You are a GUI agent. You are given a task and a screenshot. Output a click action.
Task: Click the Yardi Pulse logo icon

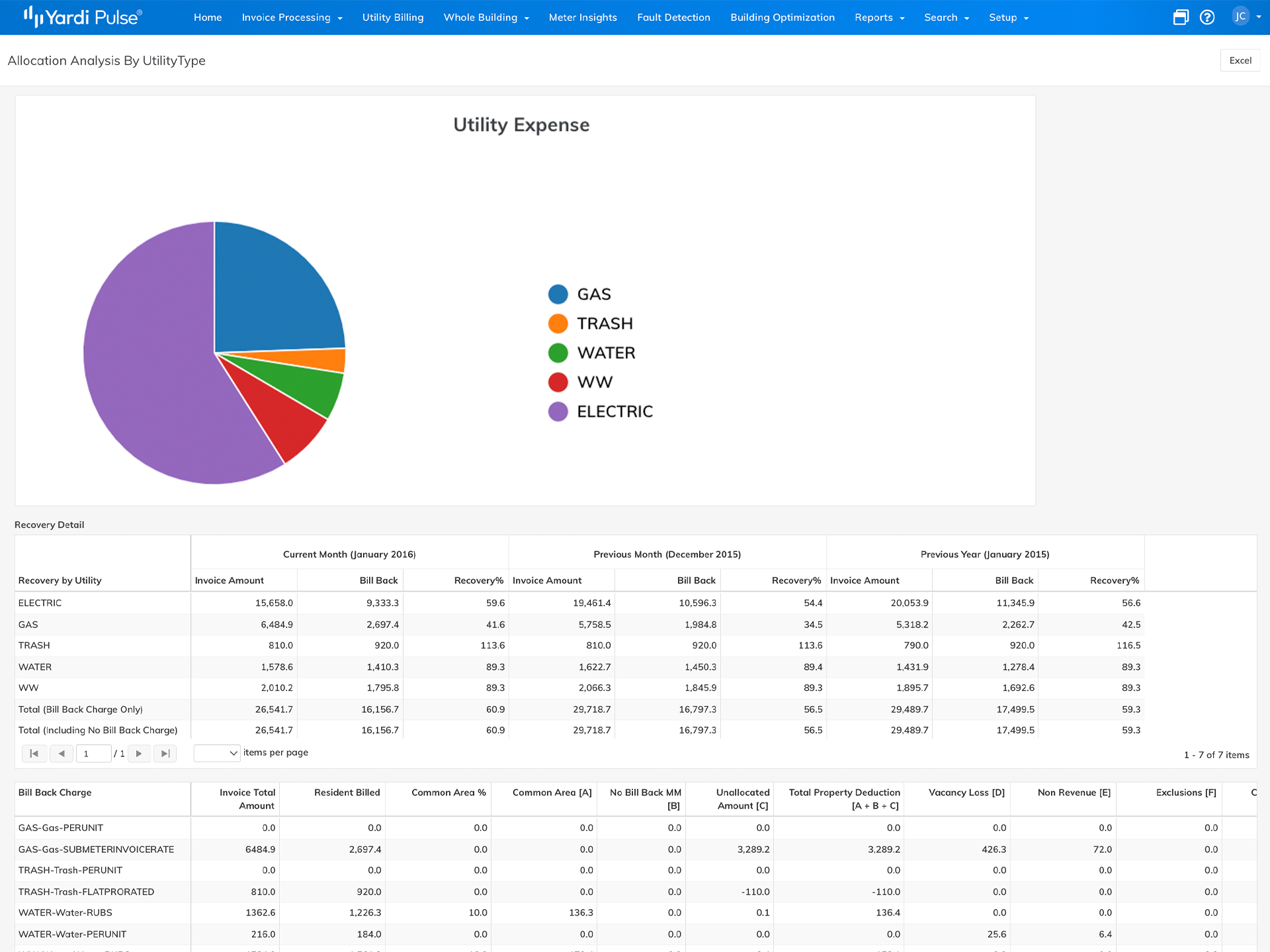tap(34, 17)
